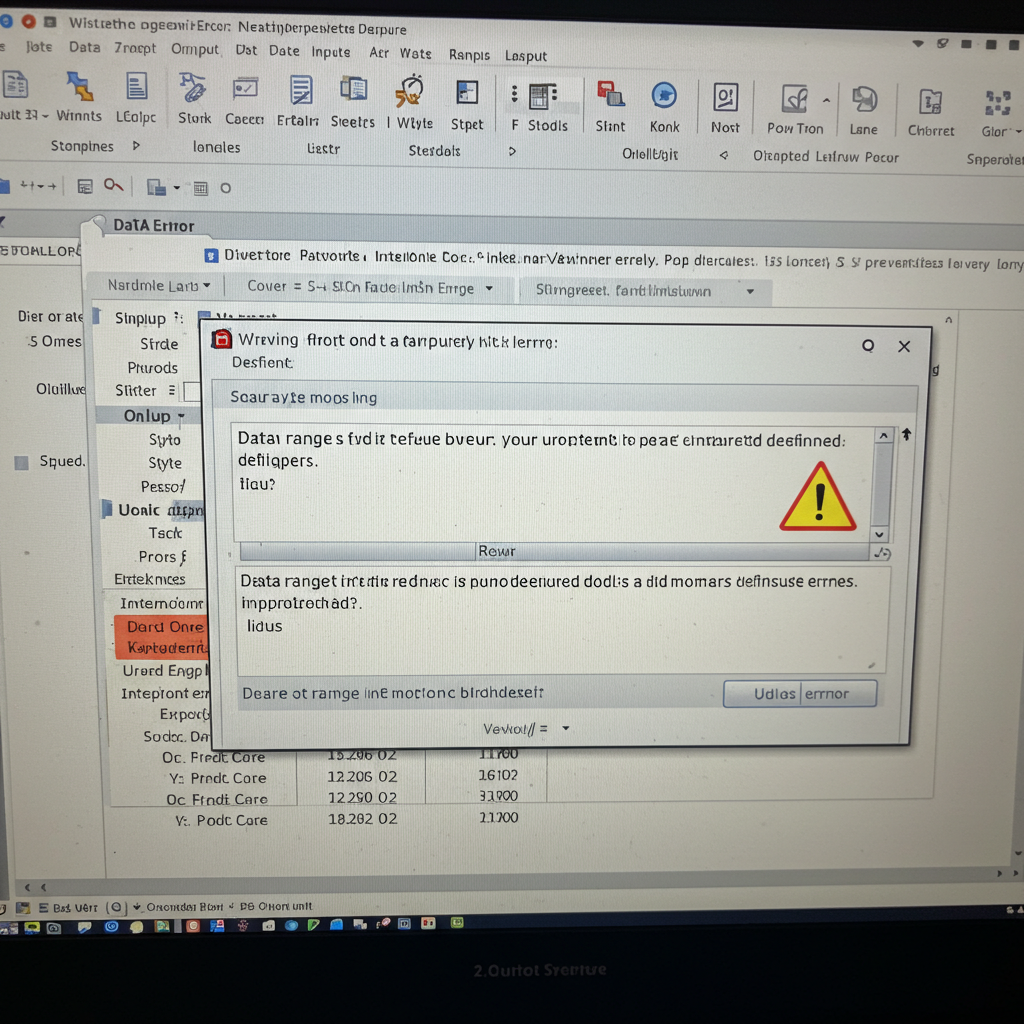Expand the Pow Tron caret

click(826, 101)
